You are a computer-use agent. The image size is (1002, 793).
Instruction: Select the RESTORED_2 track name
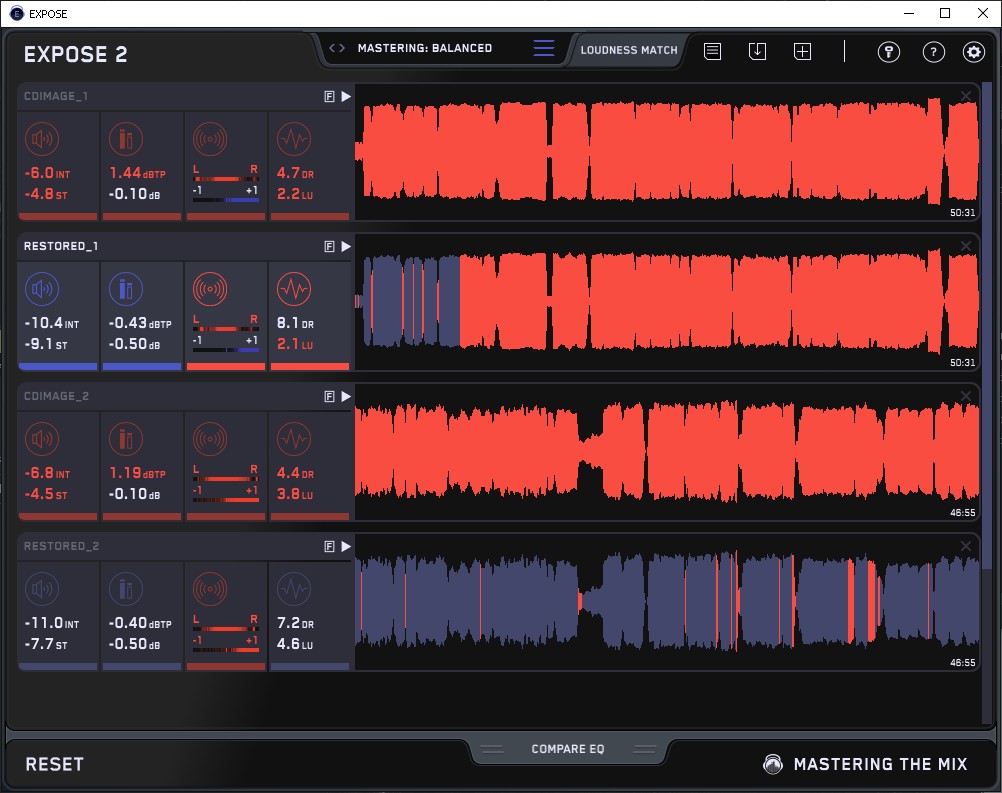tap(61, 546)
